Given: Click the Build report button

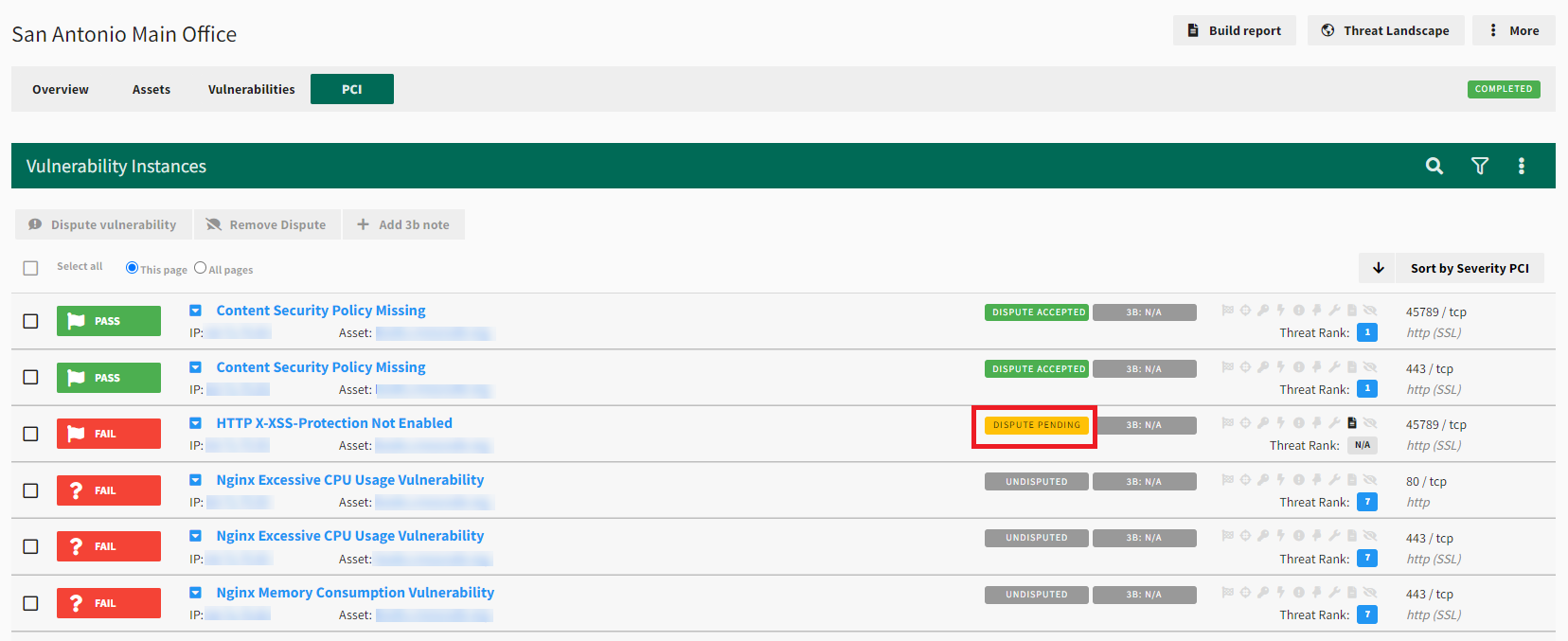Looking at the screenshot, I should (x=1234, y=30).
